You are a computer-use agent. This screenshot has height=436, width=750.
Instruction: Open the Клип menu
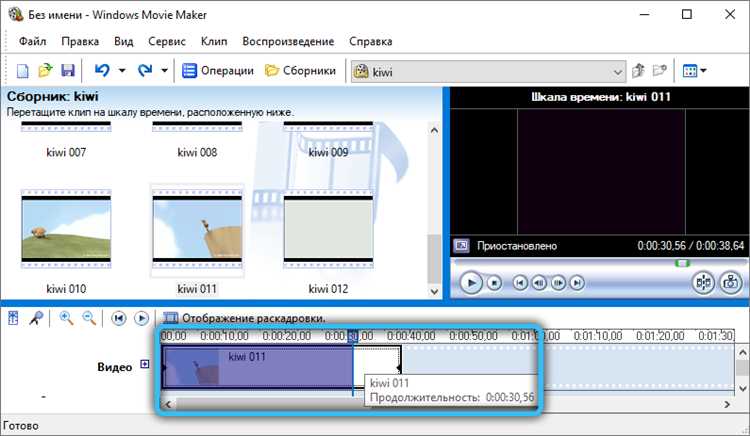214,42
